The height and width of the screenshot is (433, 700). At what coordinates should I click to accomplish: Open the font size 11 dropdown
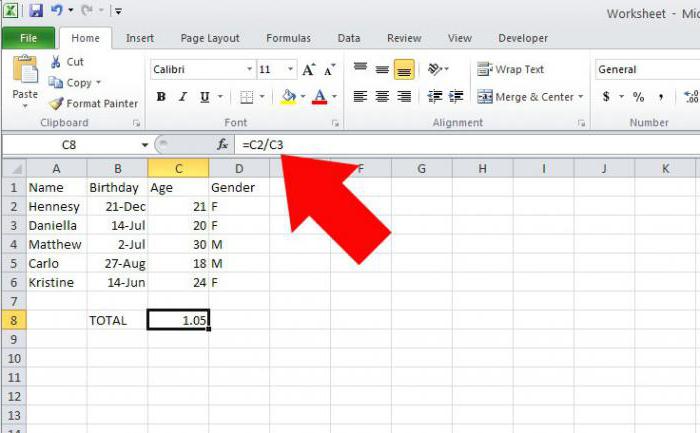pyautogui.click(x=290, y=69)
